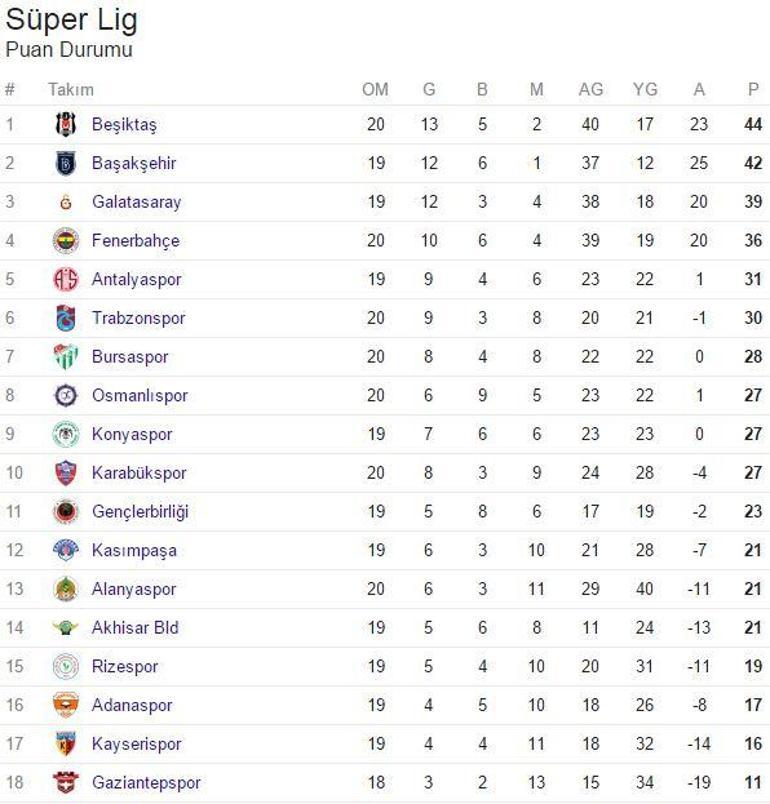The width and height of the screenshot is (770, 804).
Task: Click the Beşiktaş club logo
Action: click(65, 125)
